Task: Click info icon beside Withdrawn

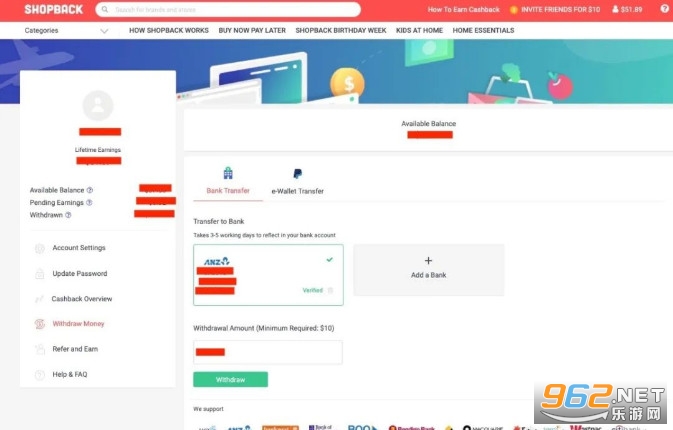Action: pos(68,215)
